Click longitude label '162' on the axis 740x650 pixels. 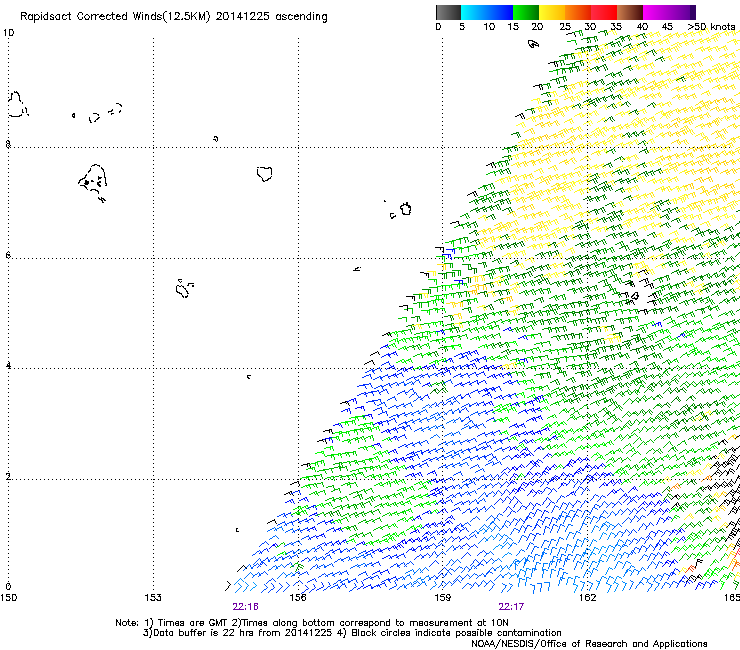[x=587, y=598]
